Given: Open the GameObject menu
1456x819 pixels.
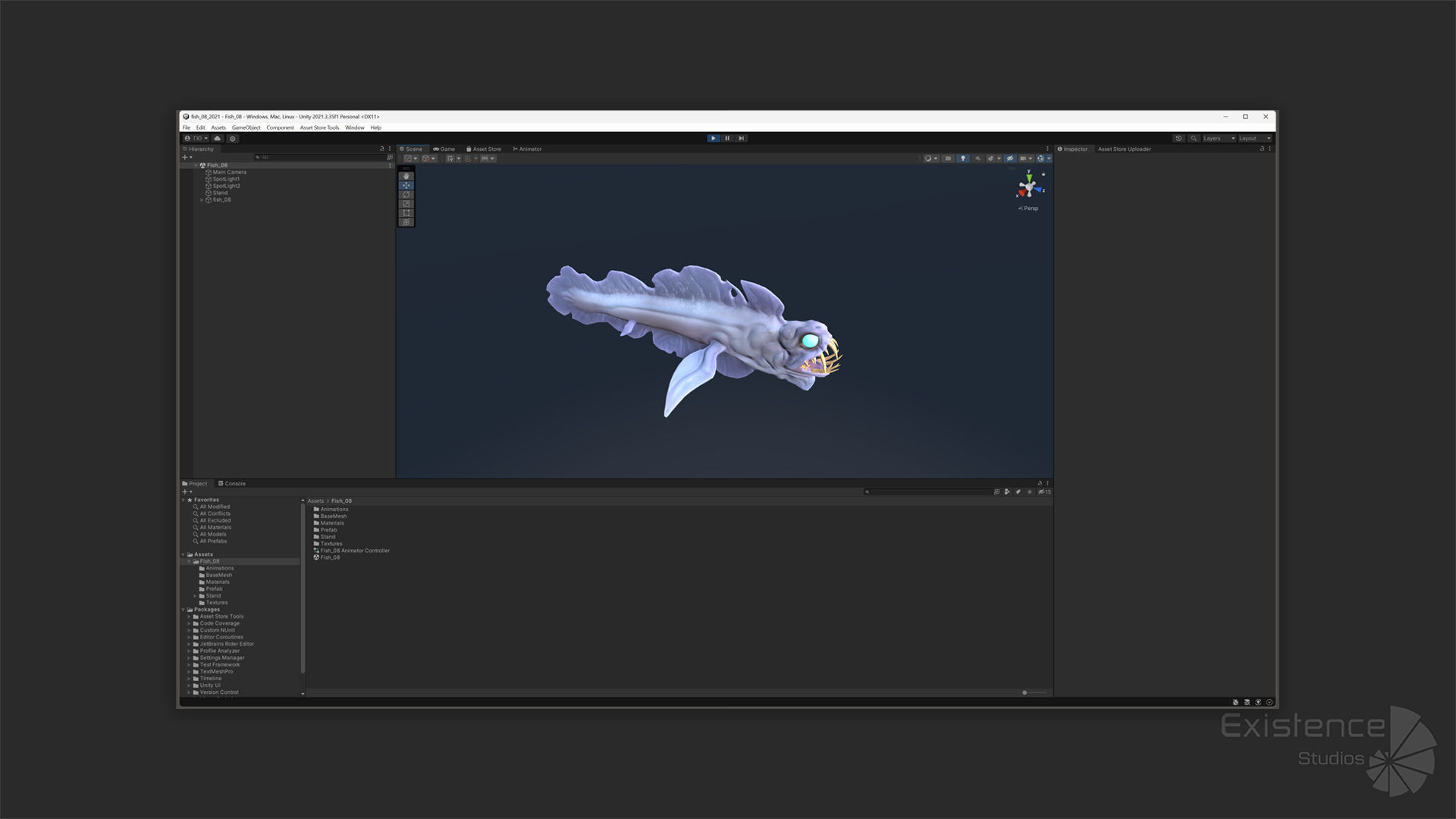Looking at the screenshot, I should [x=246, y=127].
